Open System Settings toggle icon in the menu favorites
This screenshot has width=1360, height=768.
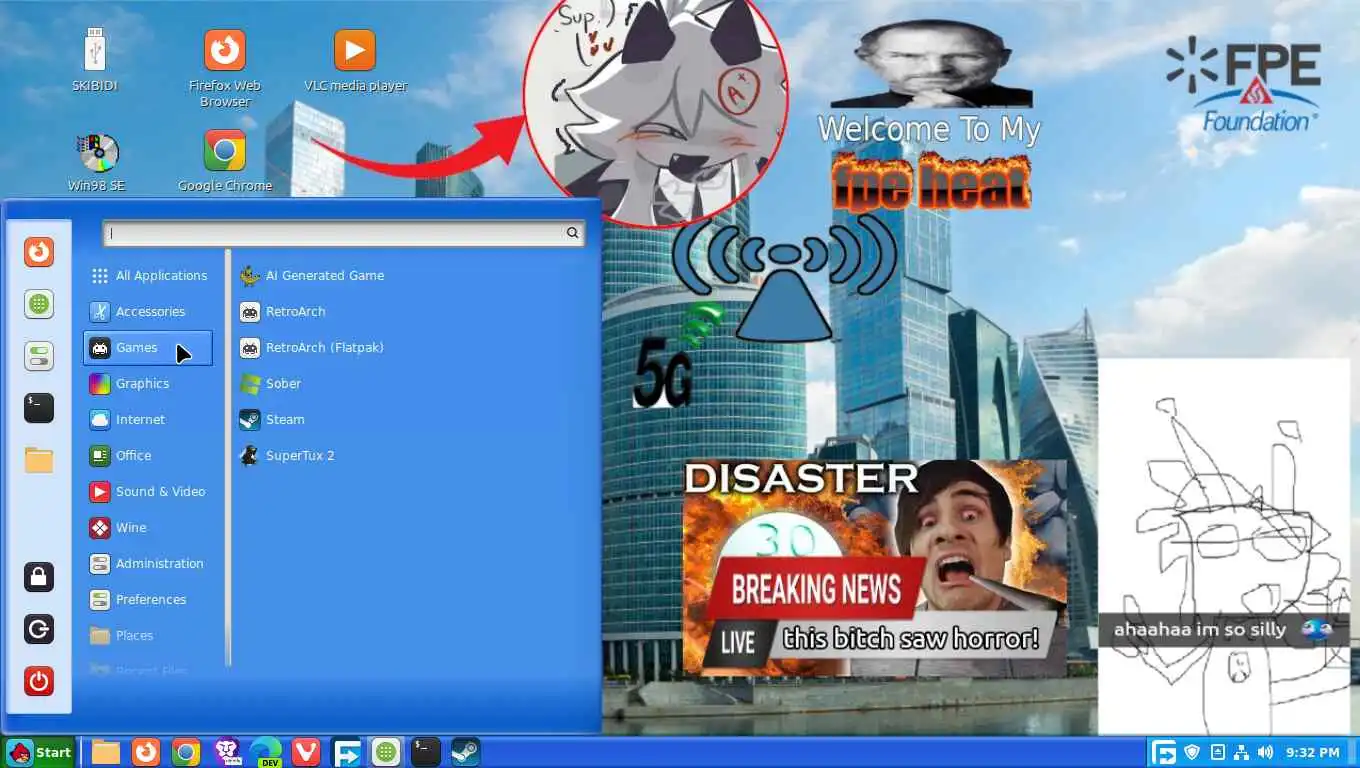(39, 356)
